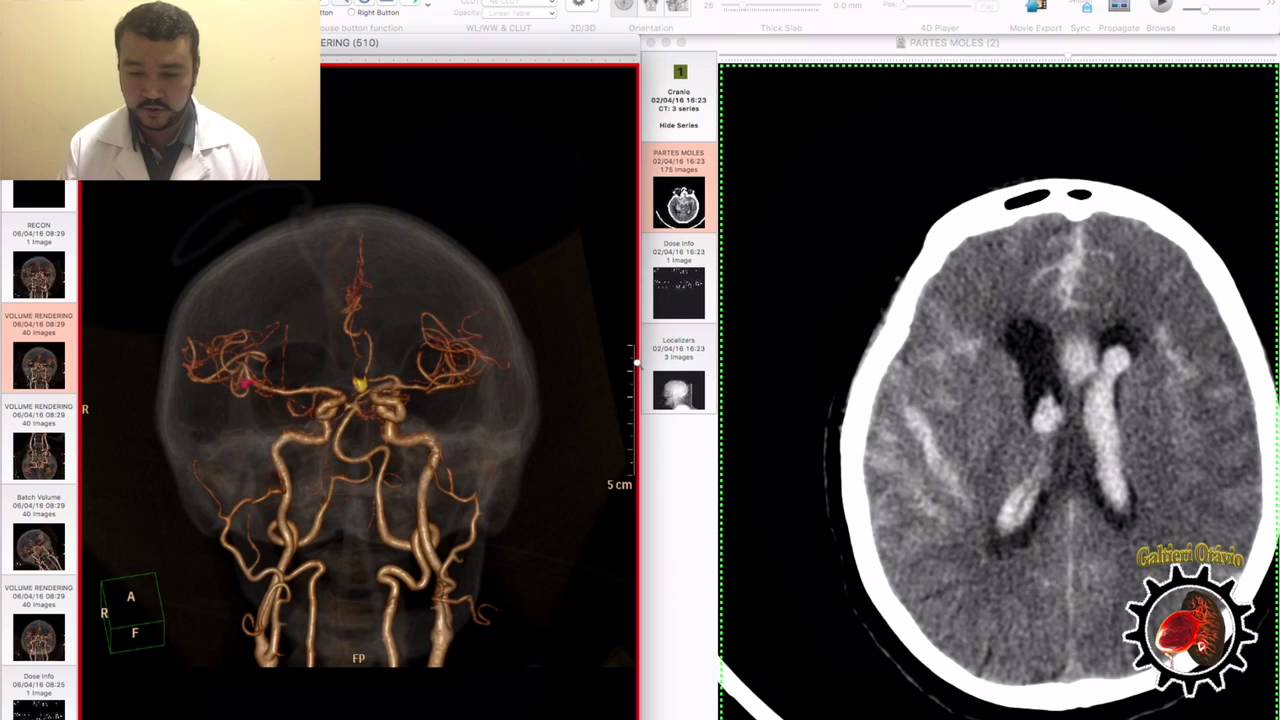Click the yellow marker on the vessels
This screenshot has width=1280, height=720.
pyautogui.click(x=361, y=384)
